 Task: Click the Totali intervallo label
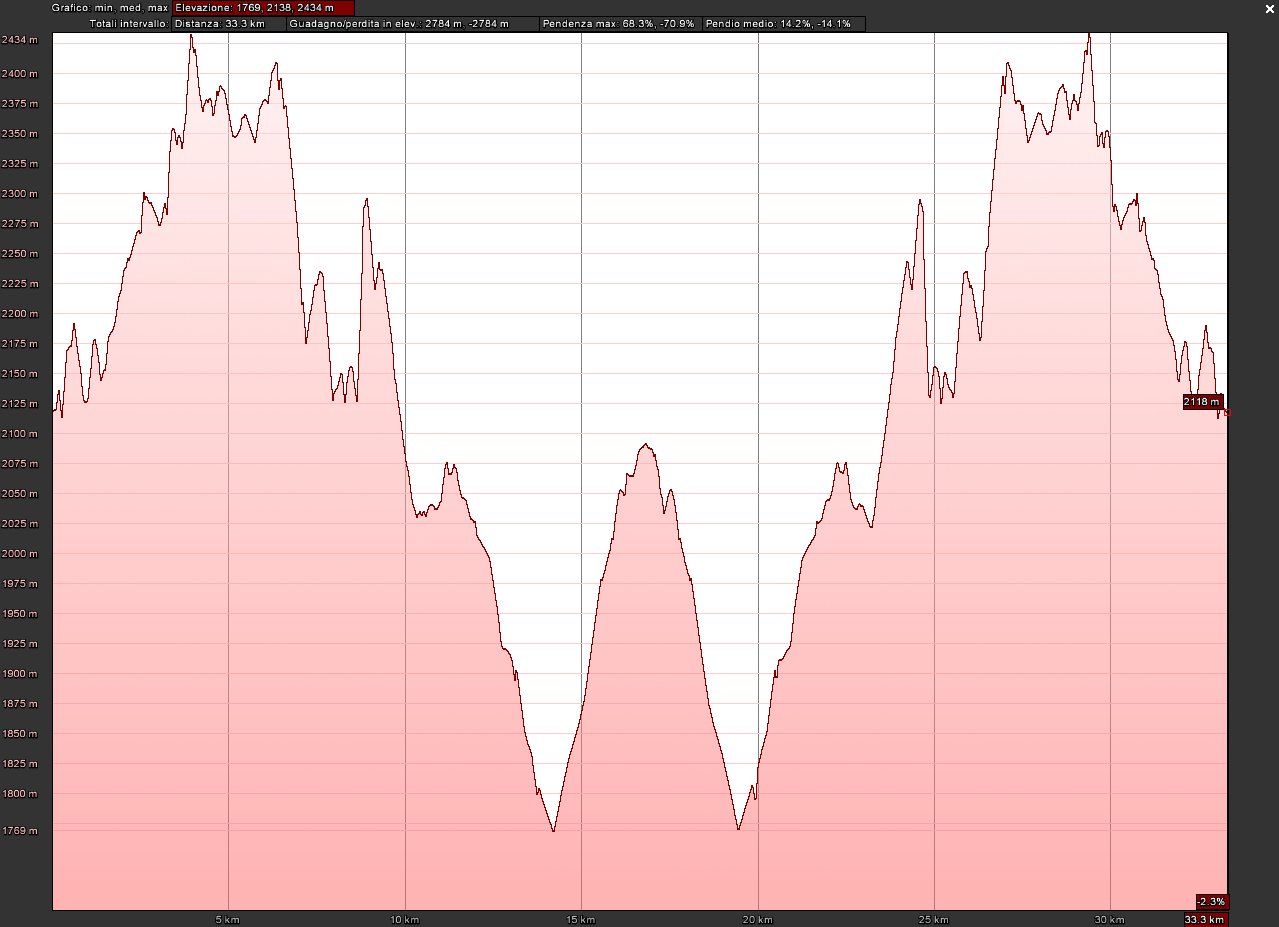tap(128, 23)
